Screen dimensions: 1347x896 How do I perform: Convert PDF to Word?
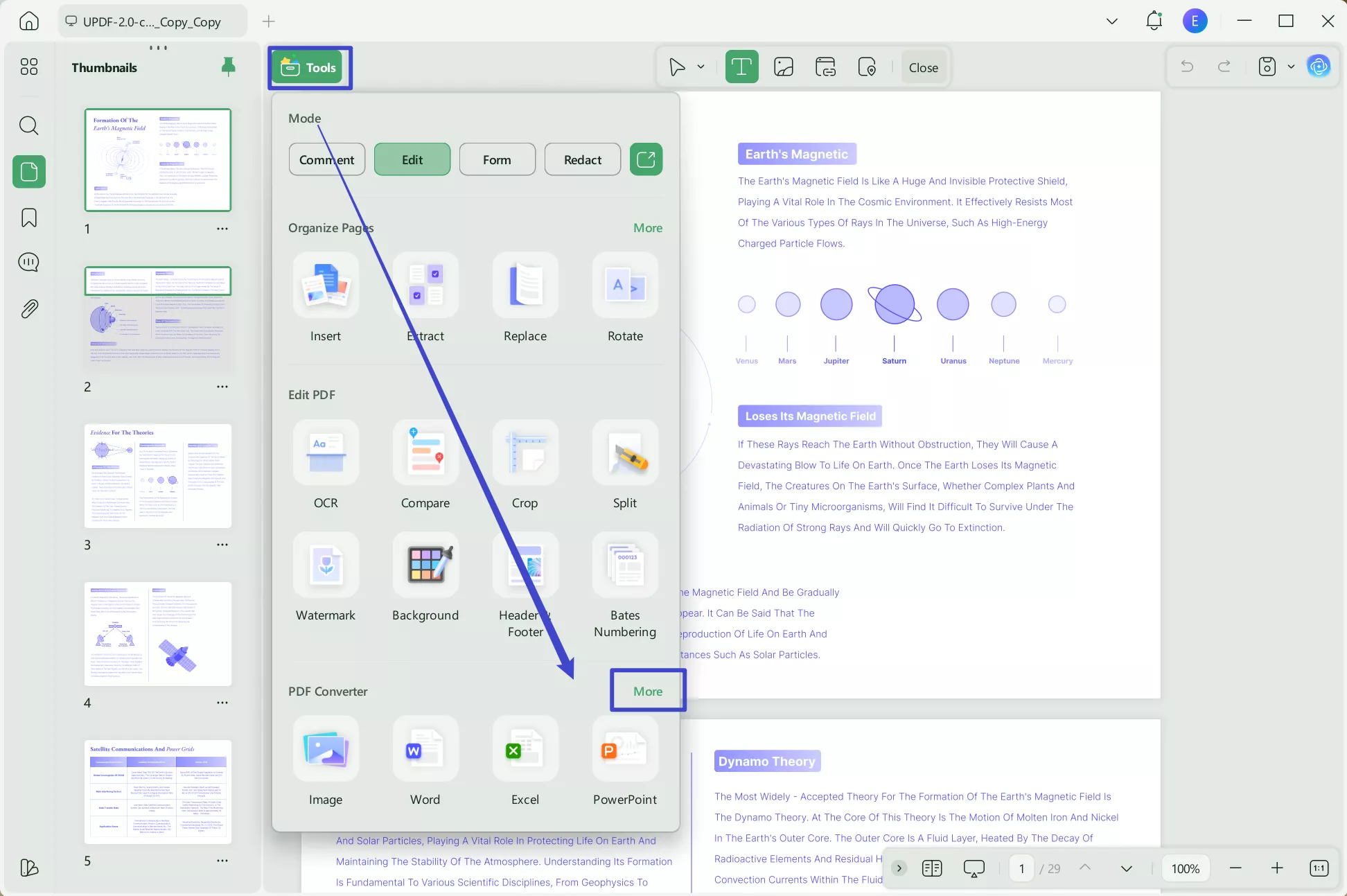425,750
